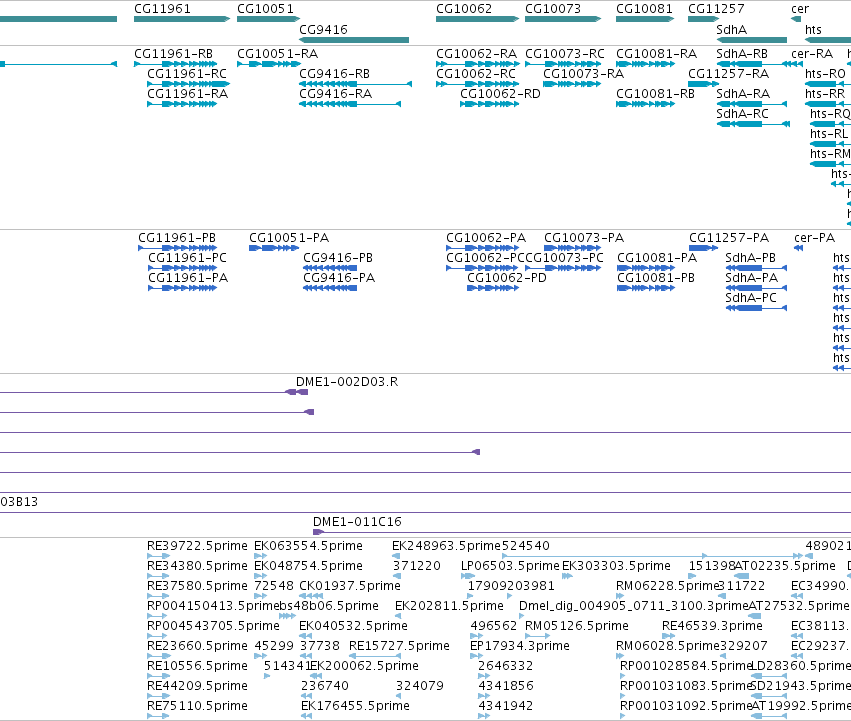Click the SdhA-PC protein label
This screenshot has width=851, height=721.
(x=751, y=298)
